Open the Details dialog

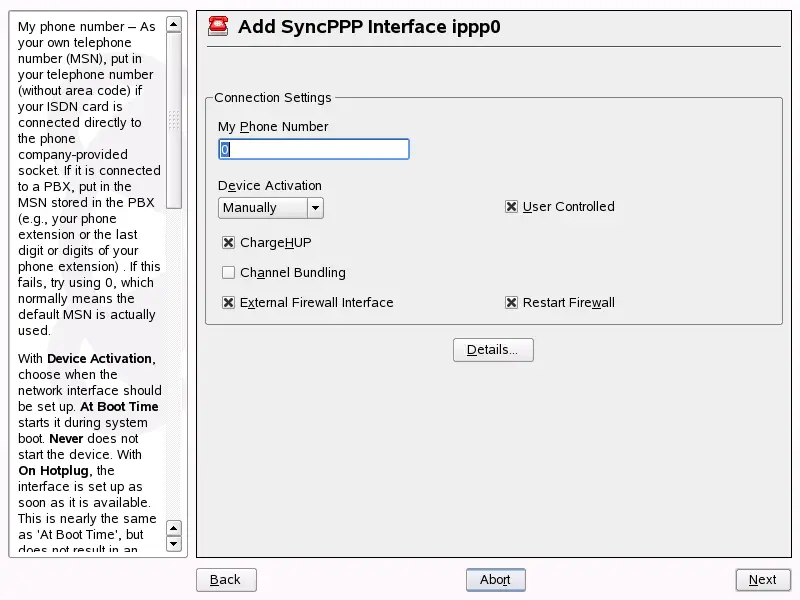493,350
